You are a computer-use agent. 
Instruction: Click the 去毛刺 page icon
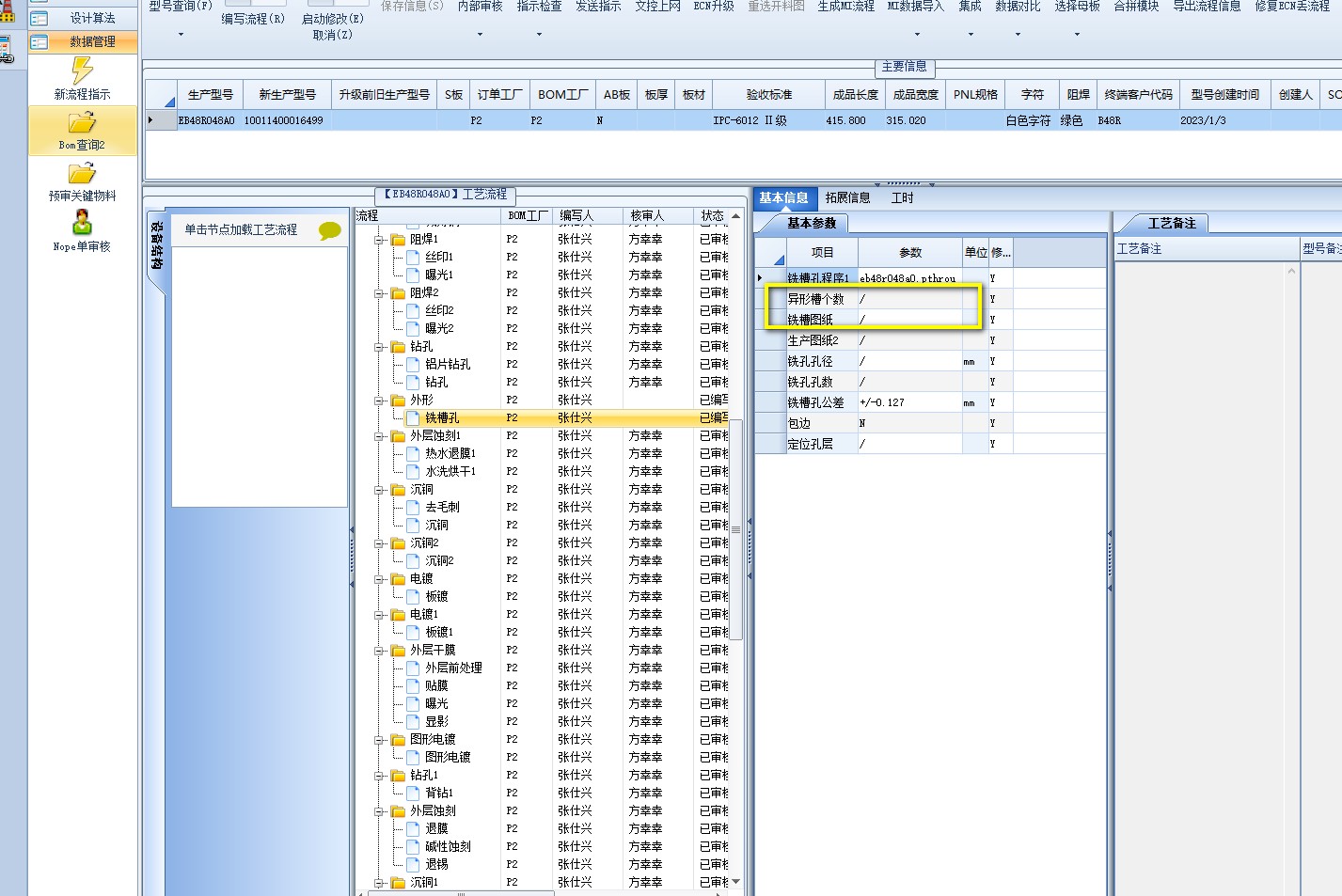coord(413,507)
